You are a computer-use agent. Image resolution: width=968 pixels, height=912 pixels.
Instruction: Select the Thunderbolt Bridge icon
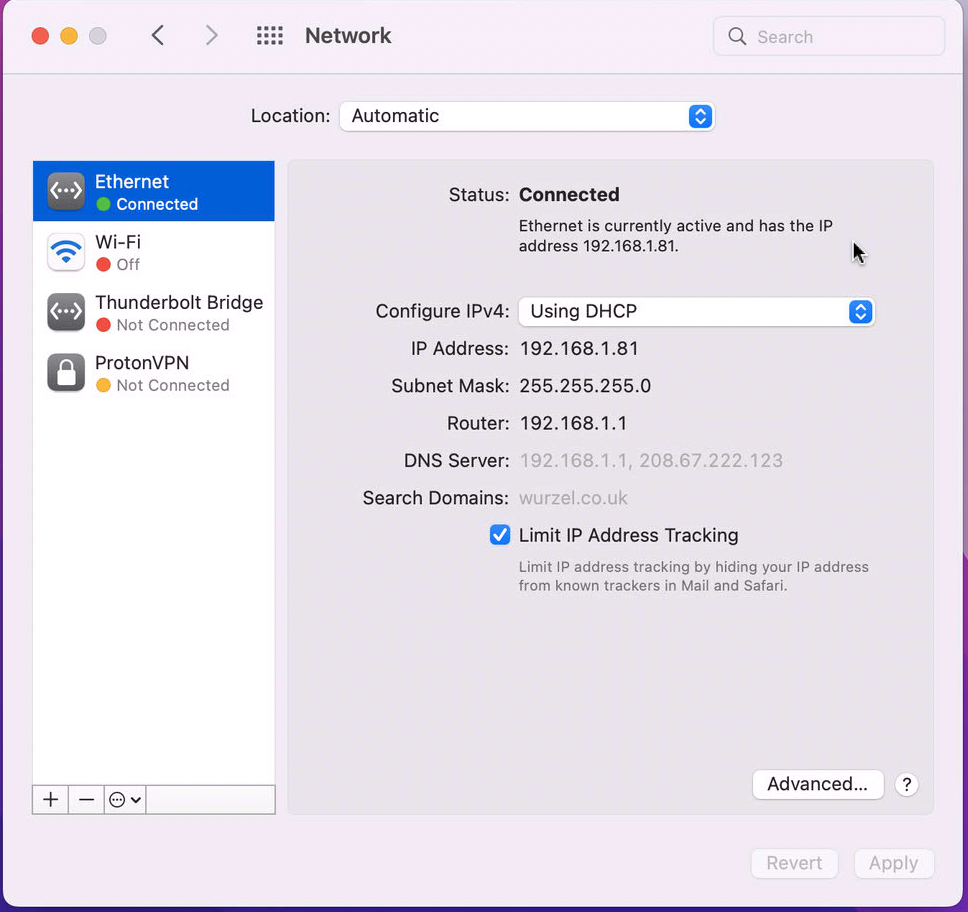click(x=66, y=313)
